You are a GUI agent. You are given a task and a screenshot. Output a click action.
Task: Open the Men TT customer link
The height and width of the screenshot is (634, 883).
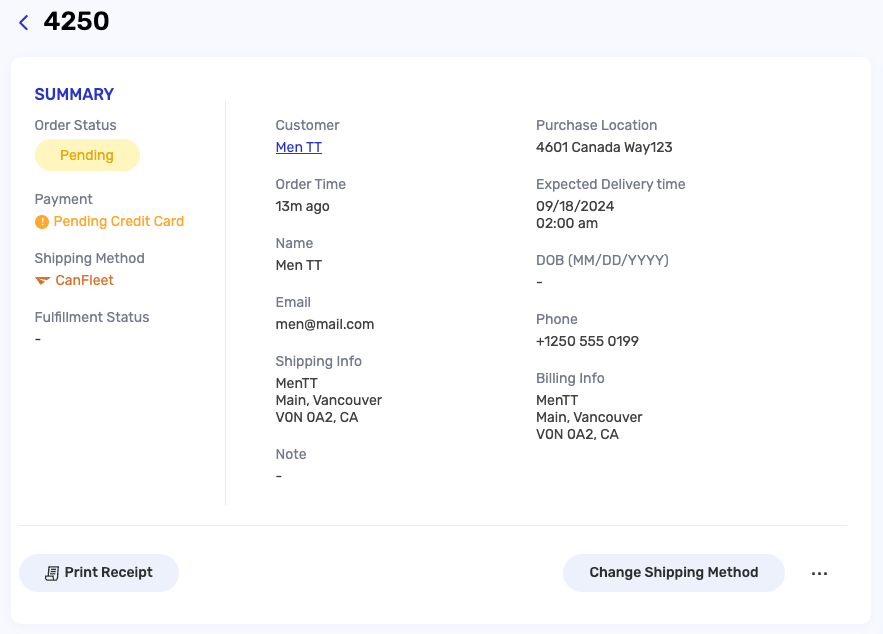point(298,147)
